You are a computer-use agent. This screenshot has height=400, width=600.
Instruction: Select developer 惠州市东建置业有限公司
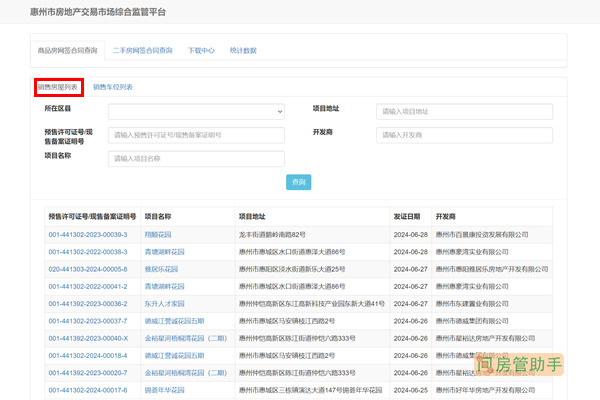[x=472, y=304]
